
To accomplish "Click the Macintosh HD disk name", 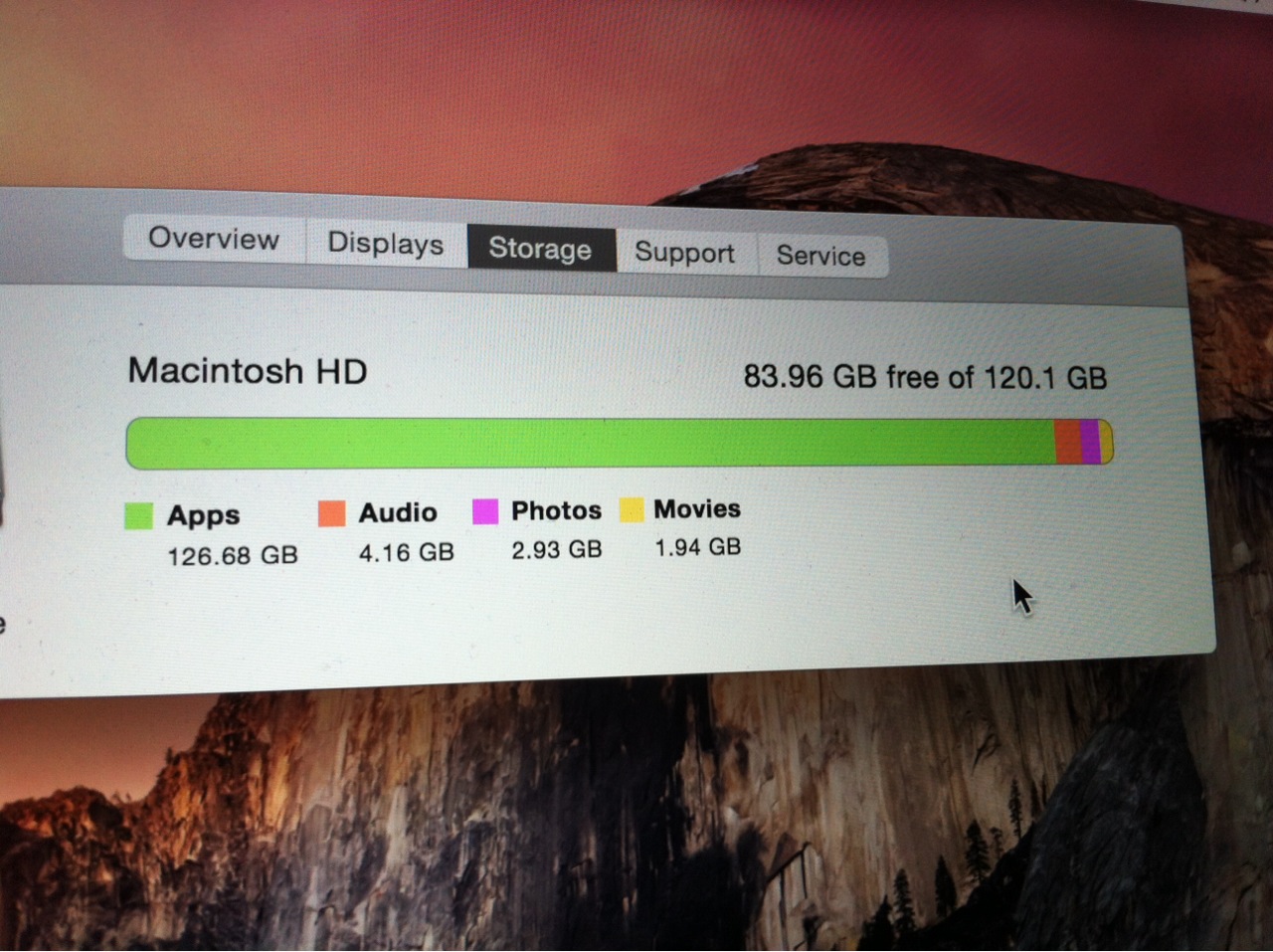I will tap(248, 371).
